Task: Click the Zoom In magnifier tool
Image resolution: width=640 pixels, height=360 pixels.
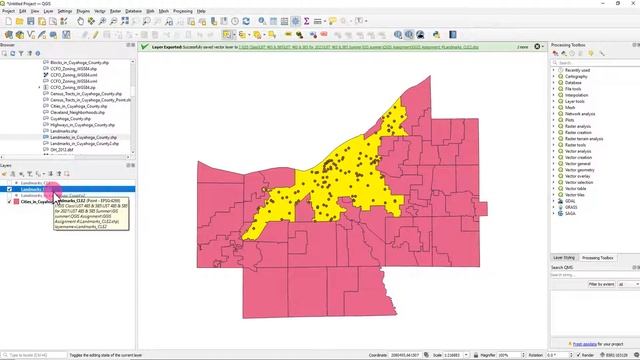Action: [102, 21]
